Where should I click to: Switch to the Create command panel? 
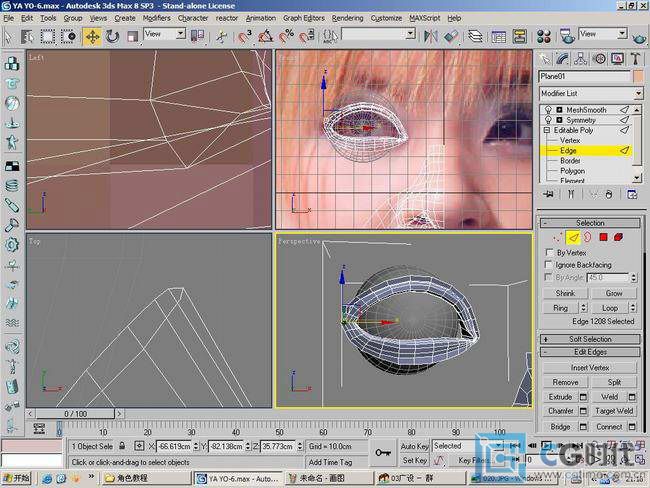coord(544,59)
